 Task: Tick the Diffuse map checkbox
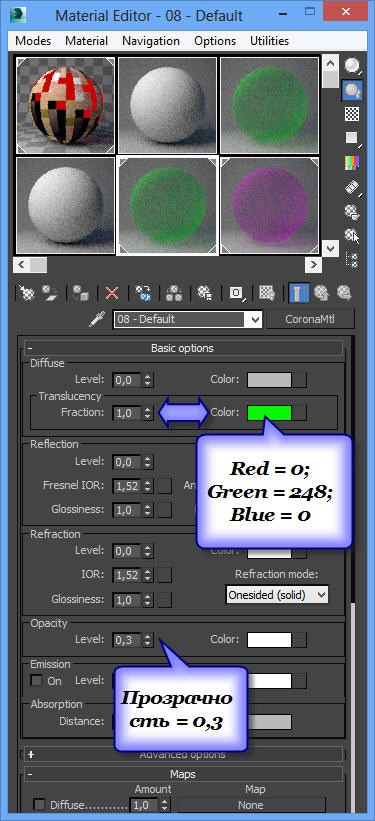coord(39,804)
